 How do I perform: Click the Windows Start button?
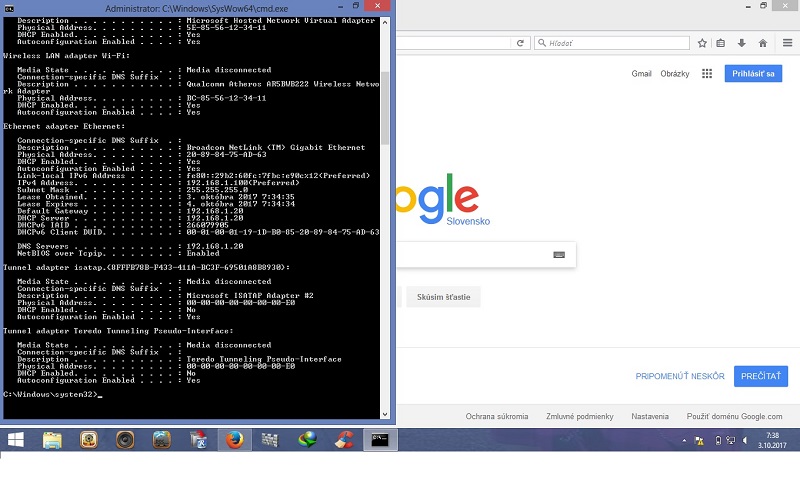(x=16, y=439)
